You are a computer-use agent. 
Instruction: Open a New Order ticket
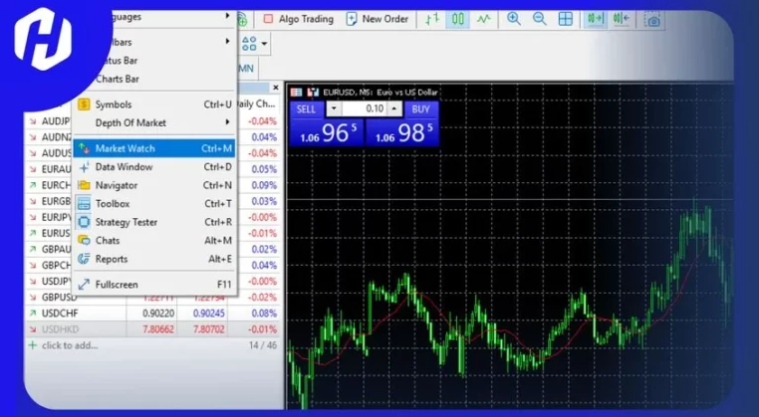click(x=378, y=19)
